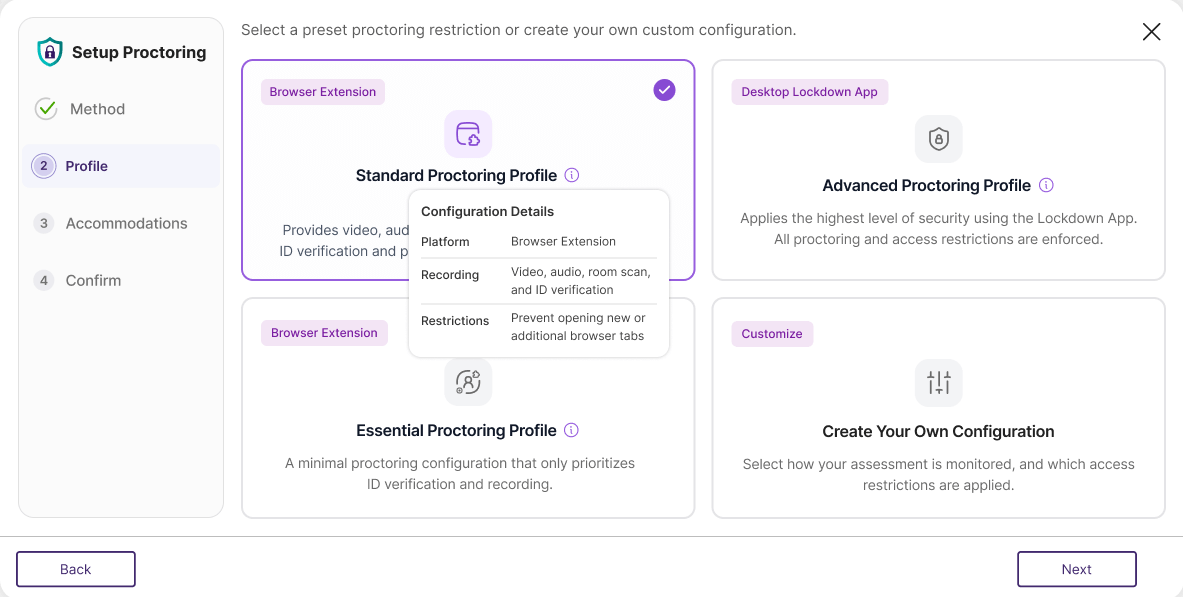Click the sliders icon on Create Your Own Configuration
This screenshot has width=1183, height=597.
tap(938, 383)
